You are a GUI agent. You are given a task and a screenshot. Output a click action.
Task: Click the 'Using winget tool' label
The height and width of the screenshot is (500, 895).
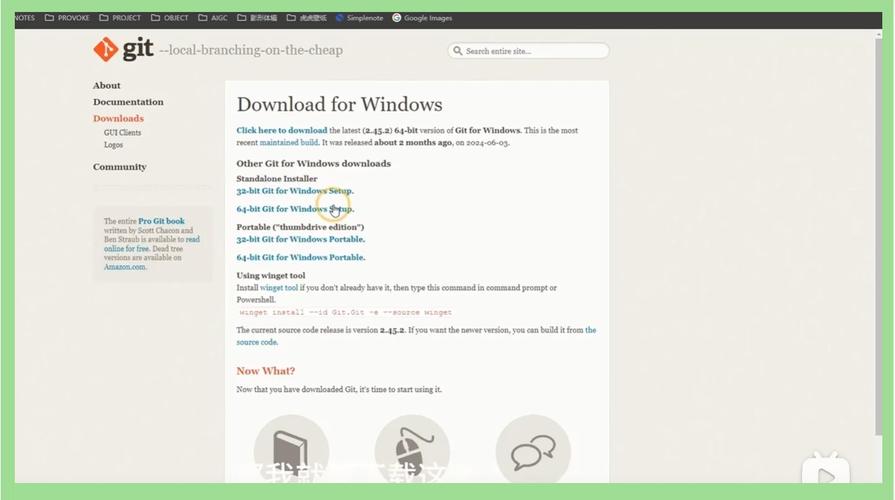click(x=271, y=275)
